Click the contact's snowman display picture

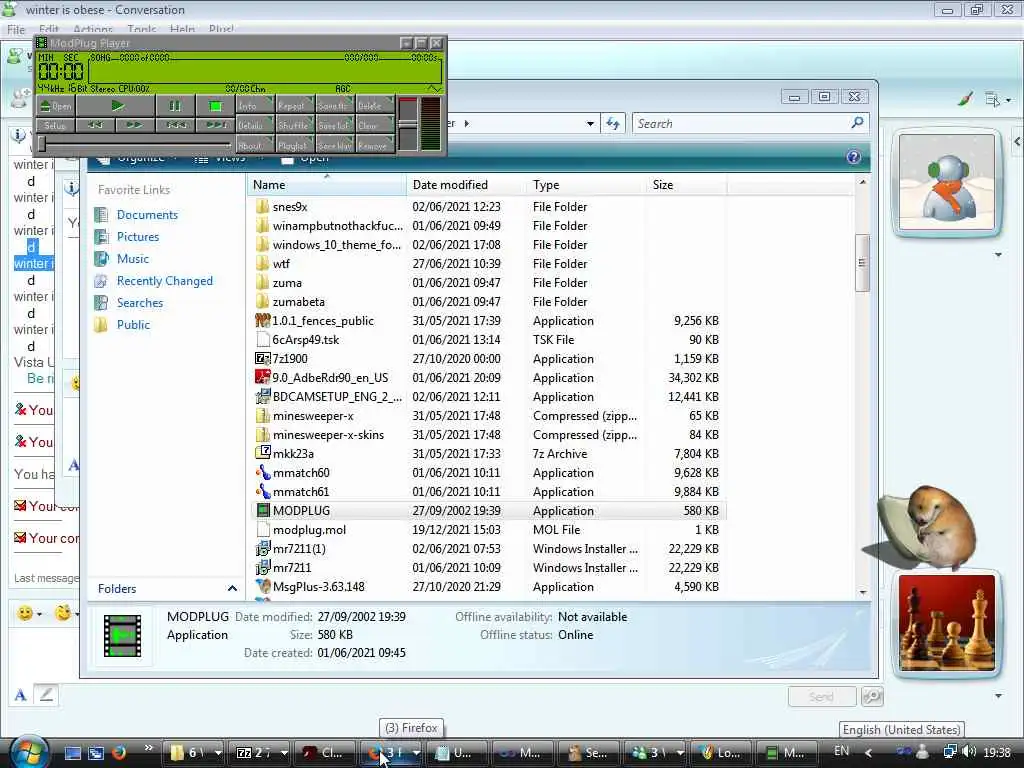click(x=946, y=182)
